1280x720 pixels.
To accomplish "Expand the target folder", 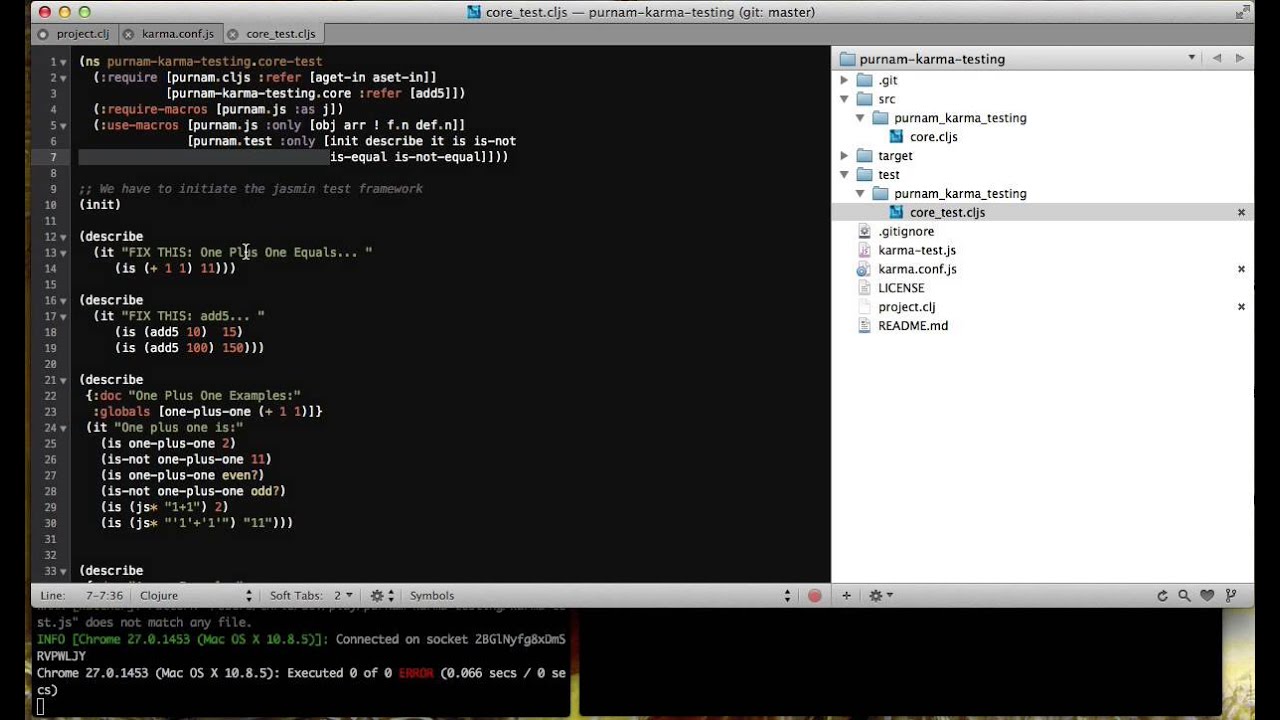I will click(x=844, y=156).
